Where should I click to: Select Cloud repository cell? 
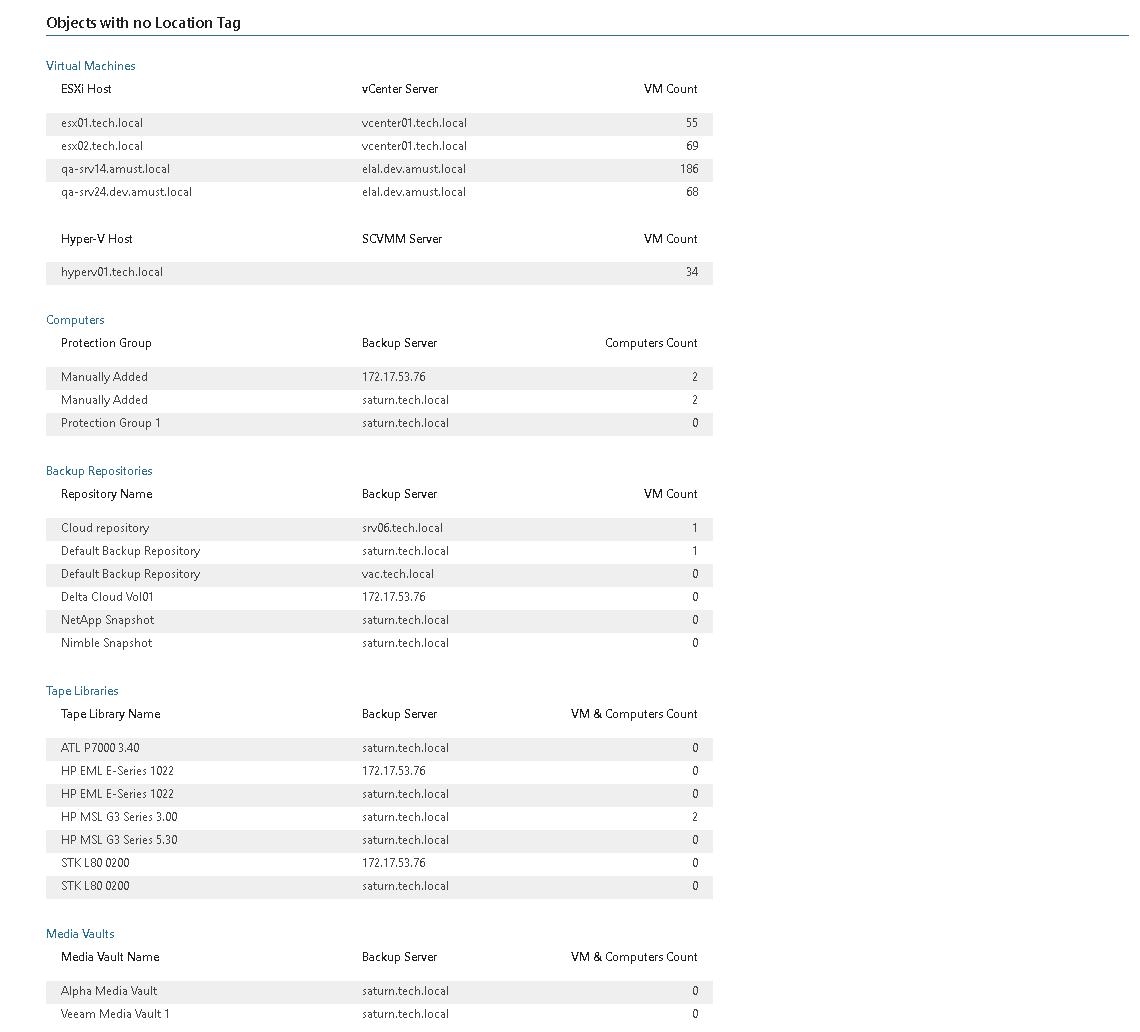click(105, 528)
